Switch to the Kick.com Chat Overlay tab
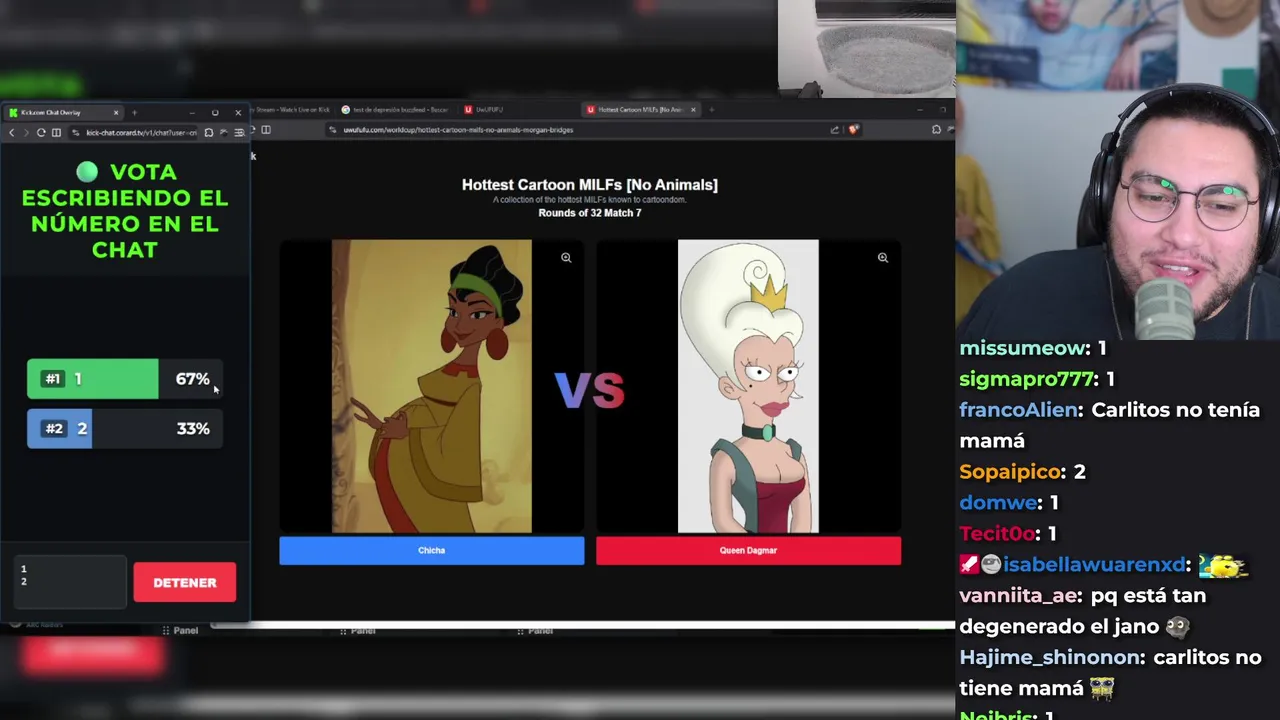Viewport: 1280px width, 720px height. (x=62, y=112)
